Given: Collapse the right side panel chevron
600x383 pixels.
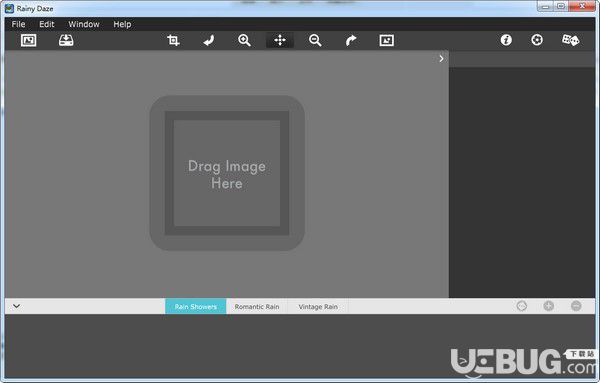Looking at the screenshot, I should [441, 59].
